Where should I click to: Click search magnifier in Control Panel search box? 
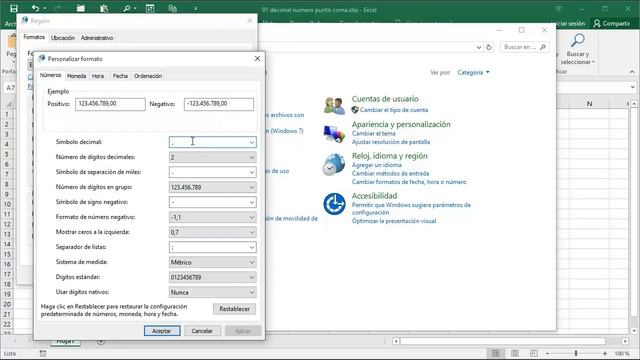pyautogui.click(x=542, y=47)
